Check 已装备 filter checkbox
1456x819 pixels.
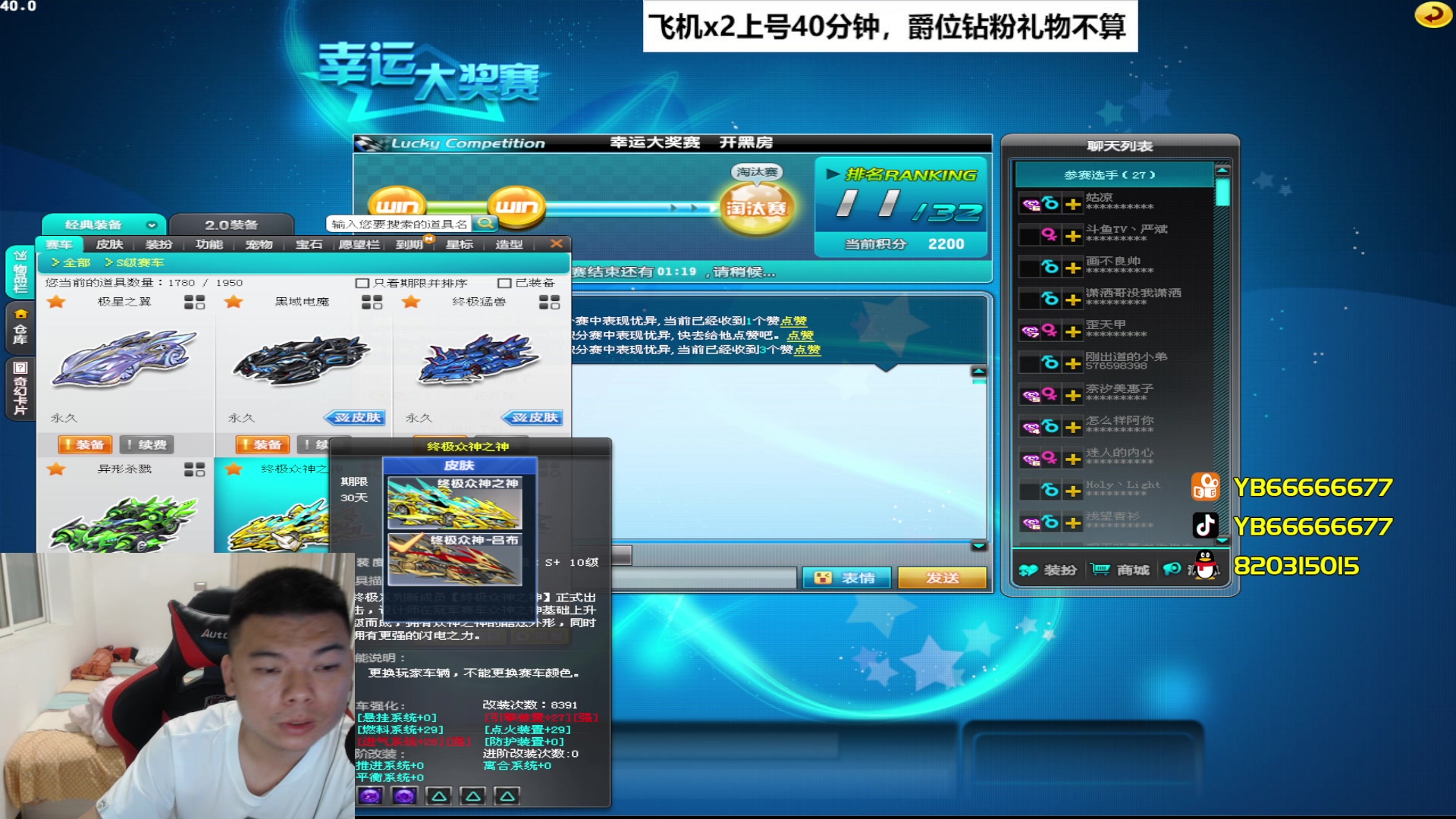[x=504, y=284]
